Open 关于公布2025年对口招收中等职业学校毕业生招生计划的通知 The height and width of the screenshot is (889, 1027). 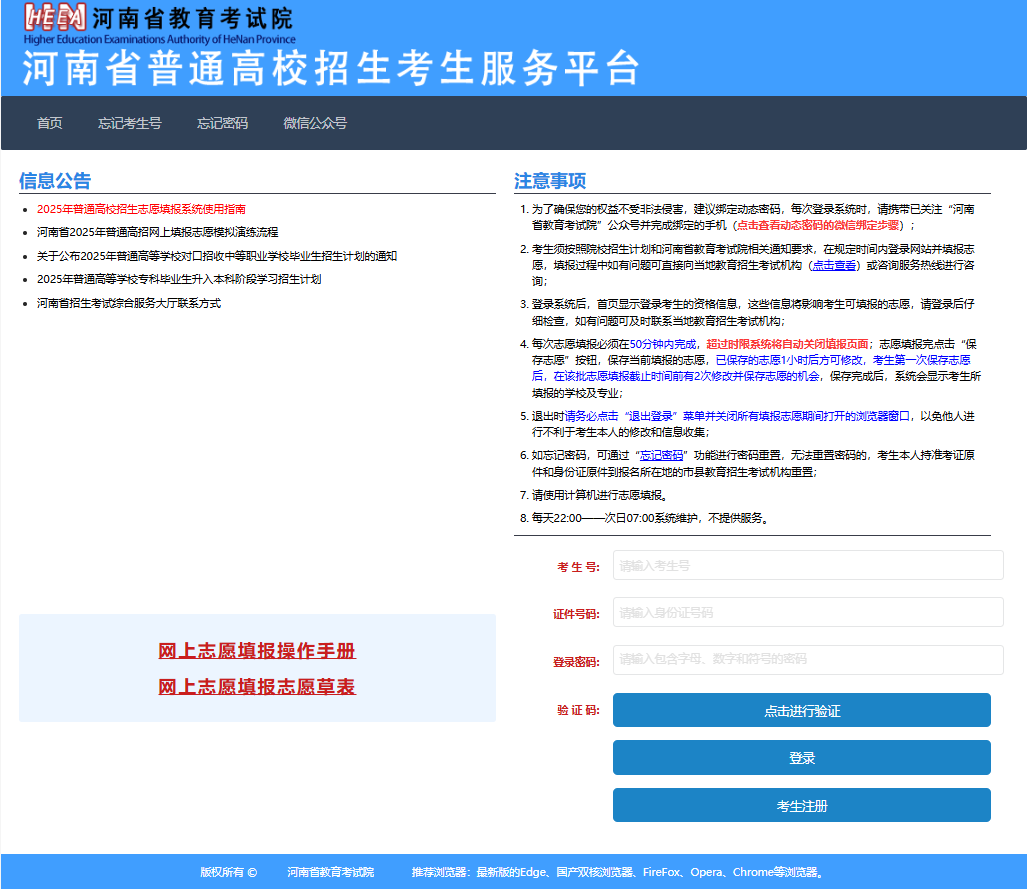tap(217, 256)
